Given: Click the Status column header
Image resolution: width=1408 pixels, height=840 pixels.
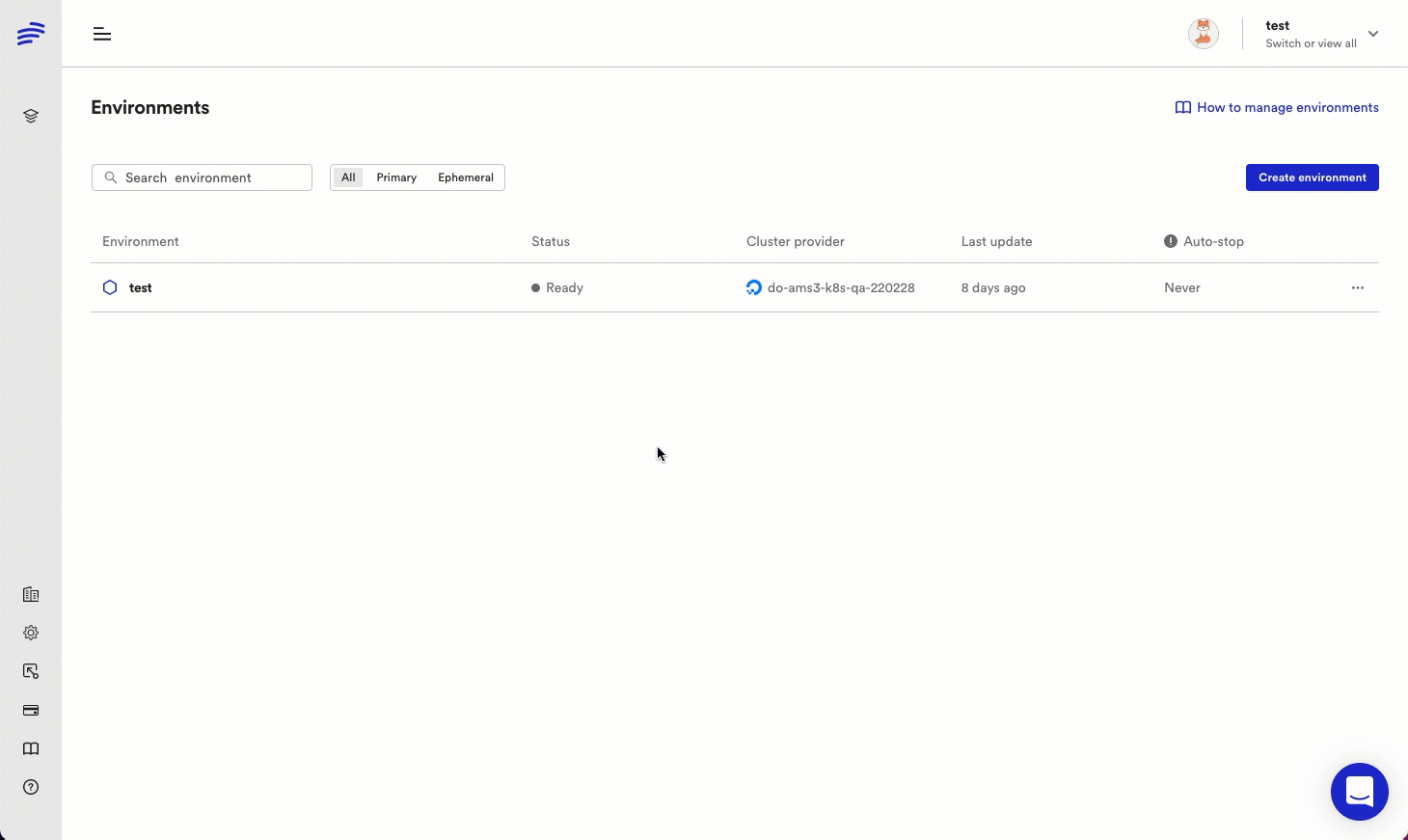Looking at the screenshot, I should click(x=551, y=241).
